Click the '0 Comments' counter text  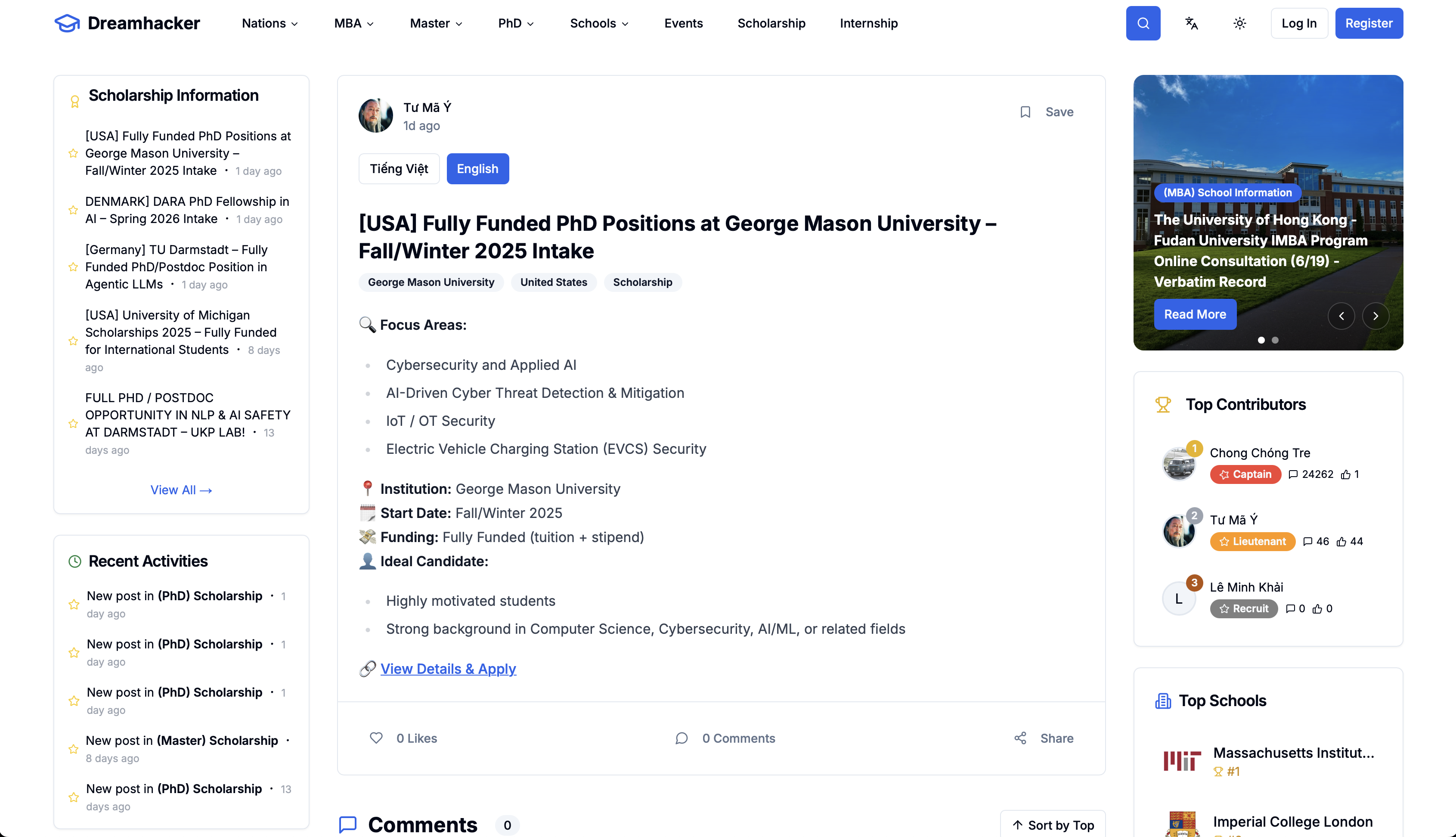(739, 738)
